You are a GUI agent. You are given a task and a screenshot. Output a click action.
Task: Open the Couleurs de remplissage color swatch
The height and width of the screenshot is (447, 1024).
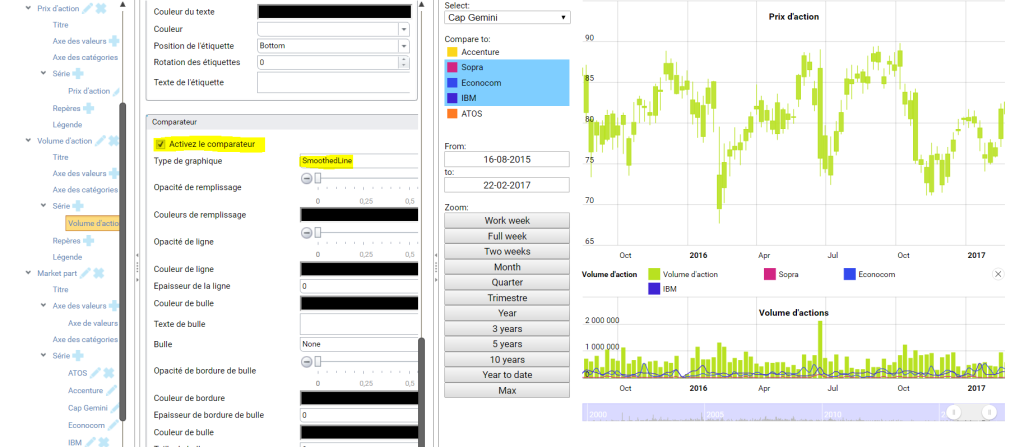tap(359, 214)
